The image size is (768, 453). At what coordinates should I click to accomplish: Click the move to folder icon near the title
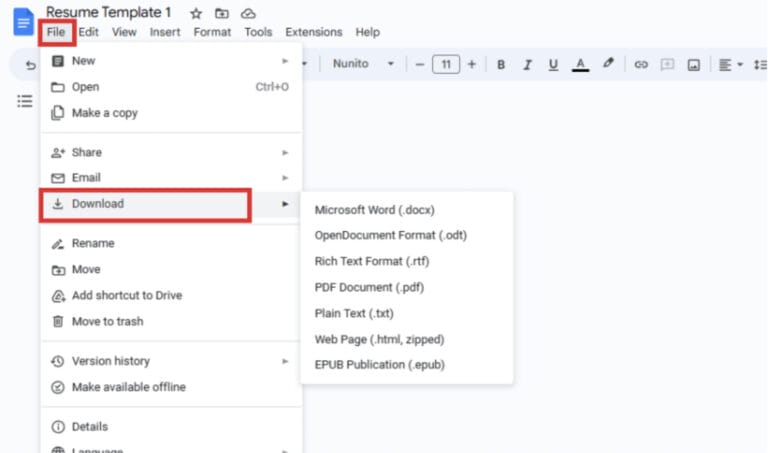coord(222,14)
